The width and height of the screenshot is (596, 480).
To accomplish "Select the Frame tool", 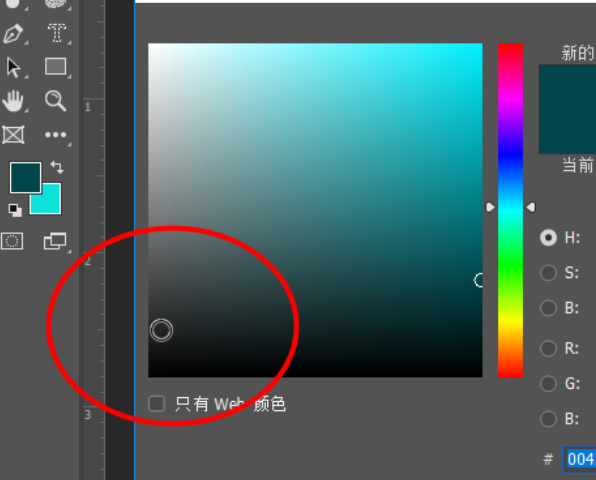I will coord(13,135).
